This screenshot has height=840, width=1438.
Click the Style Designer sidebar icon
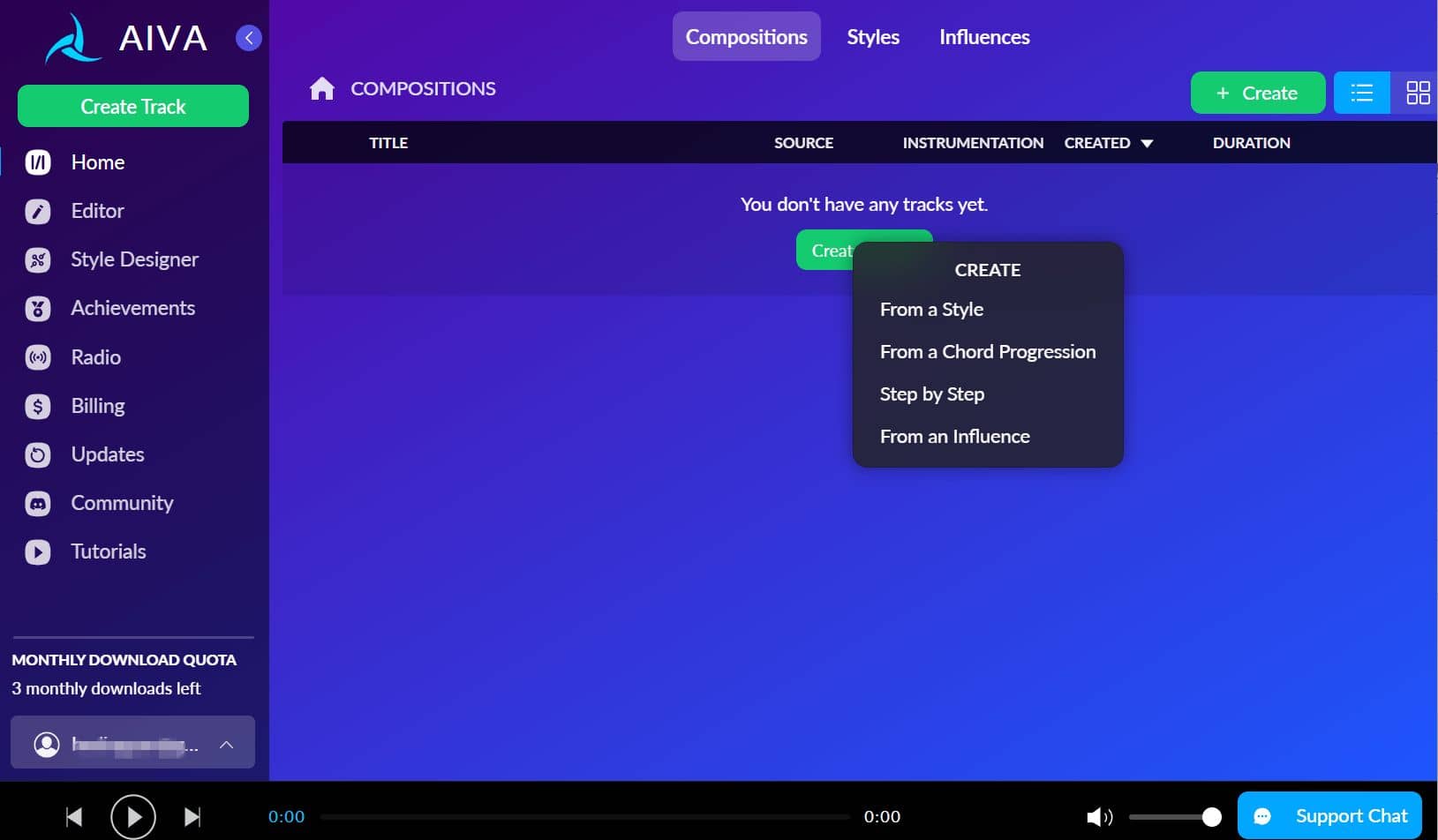pos(38,259)
